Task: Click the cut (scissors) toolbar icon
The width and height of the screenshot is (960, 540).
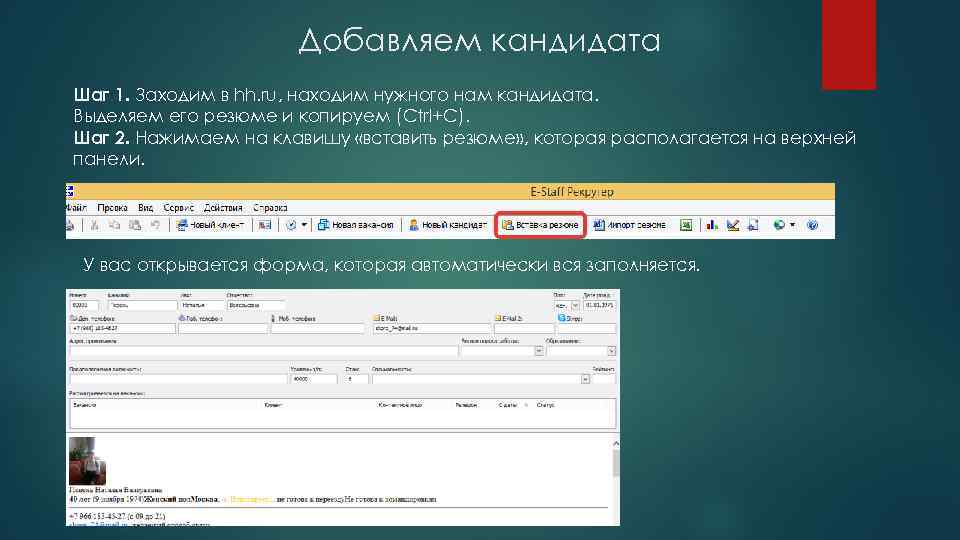Action: 94,225
